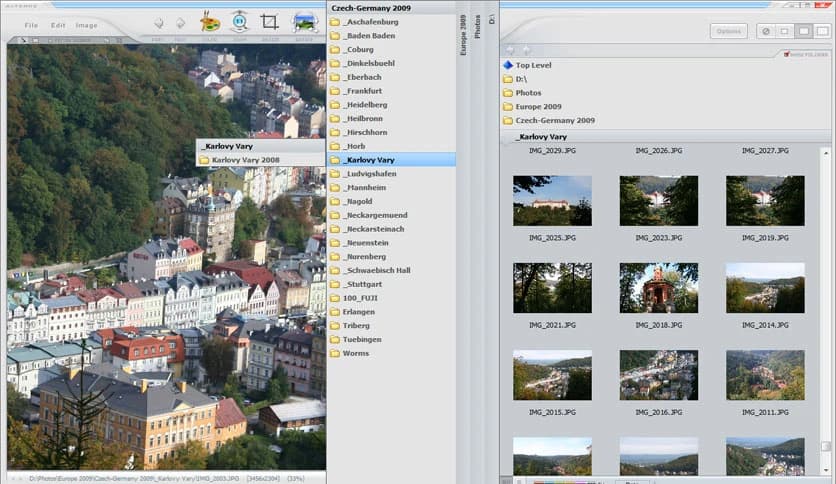836x484 pixels.
Task: Switch to the no-thumbnail view mode button
Action: 765,31
